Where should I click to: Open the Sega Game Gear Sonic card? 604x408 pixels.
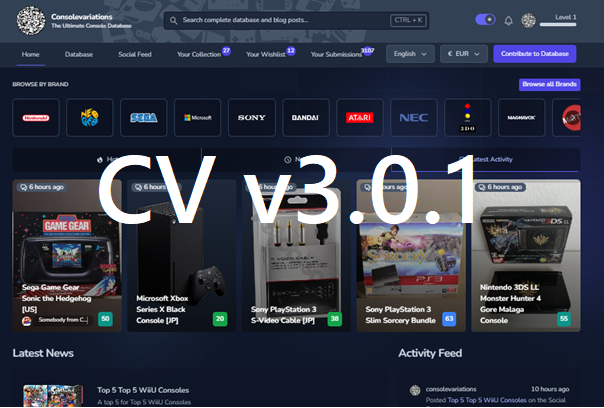[67, 255]
